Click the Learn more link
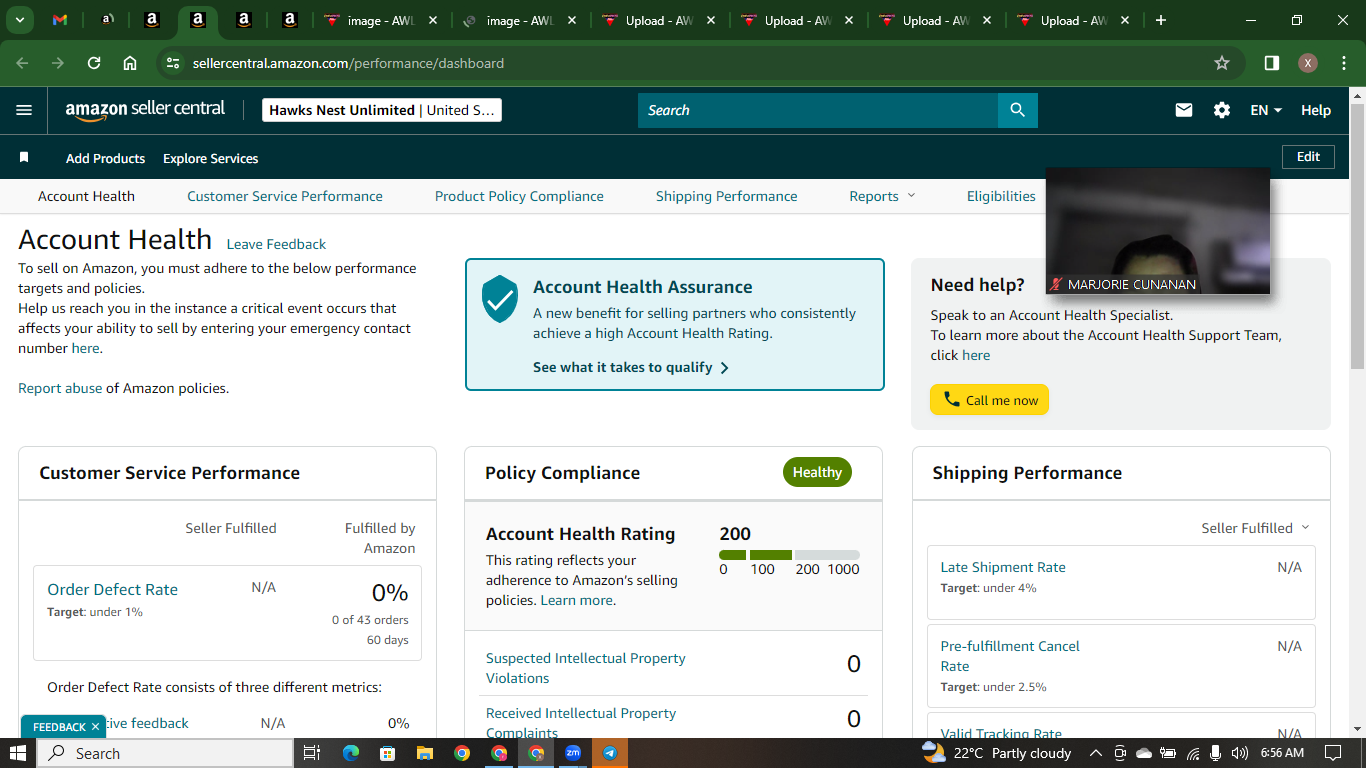Screen dimensions: 1366x768 [577, 600]
